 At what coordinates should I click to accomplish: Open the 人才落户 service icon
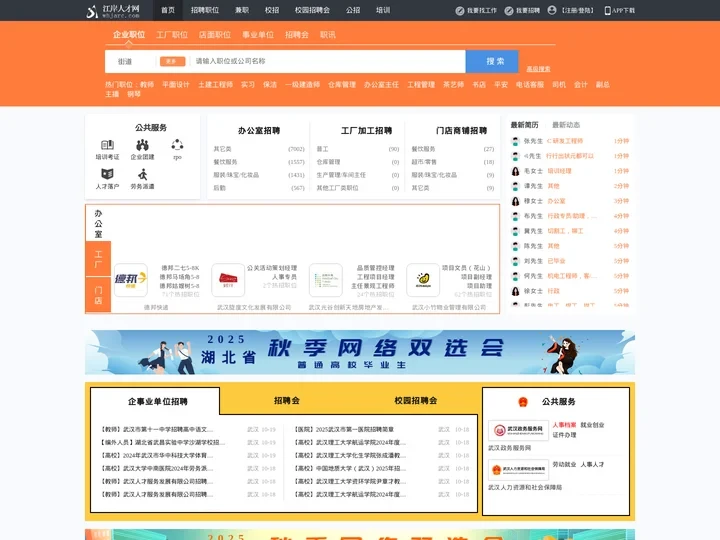coord(107,174)
